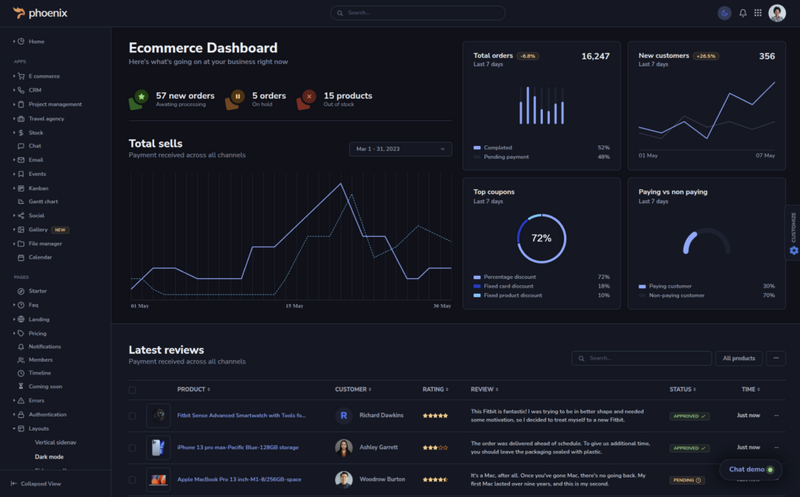Open the nine-dot apps grid

[x=758, y=13]
